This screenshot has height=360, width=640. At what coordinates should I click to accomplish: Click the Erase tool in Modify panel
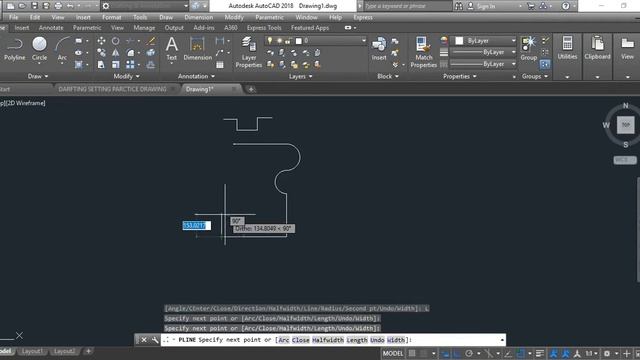[x=151, y=41]
